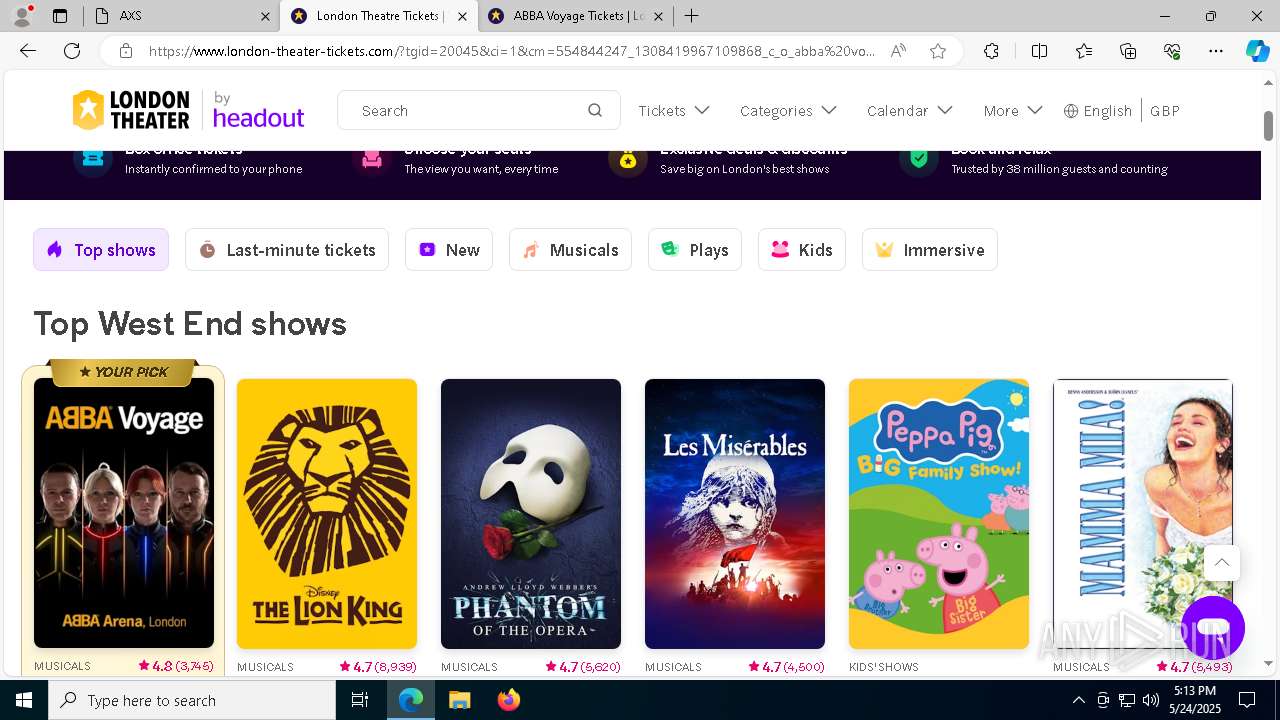Select the Kids filter
This screenshot has height=720, width=1280.
coord(802,250)
